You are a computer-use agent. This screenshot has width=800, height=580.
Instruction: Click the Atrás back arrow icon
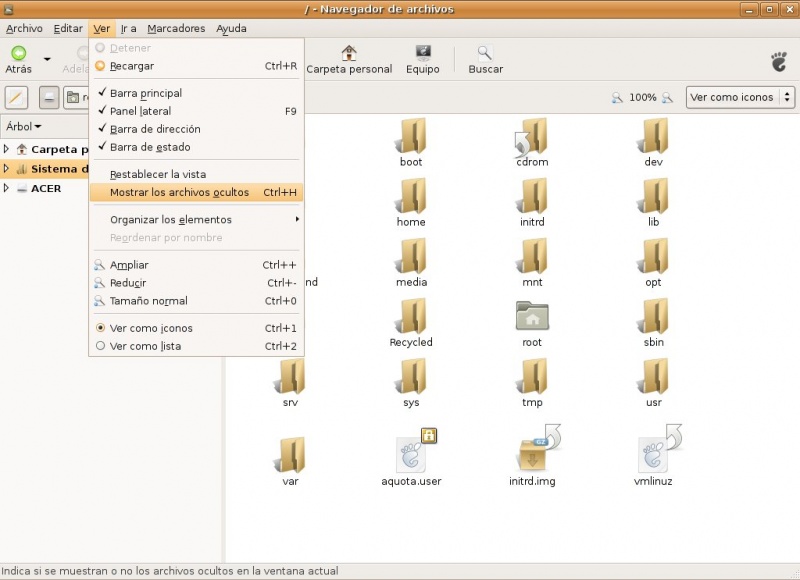pos(18,53)
